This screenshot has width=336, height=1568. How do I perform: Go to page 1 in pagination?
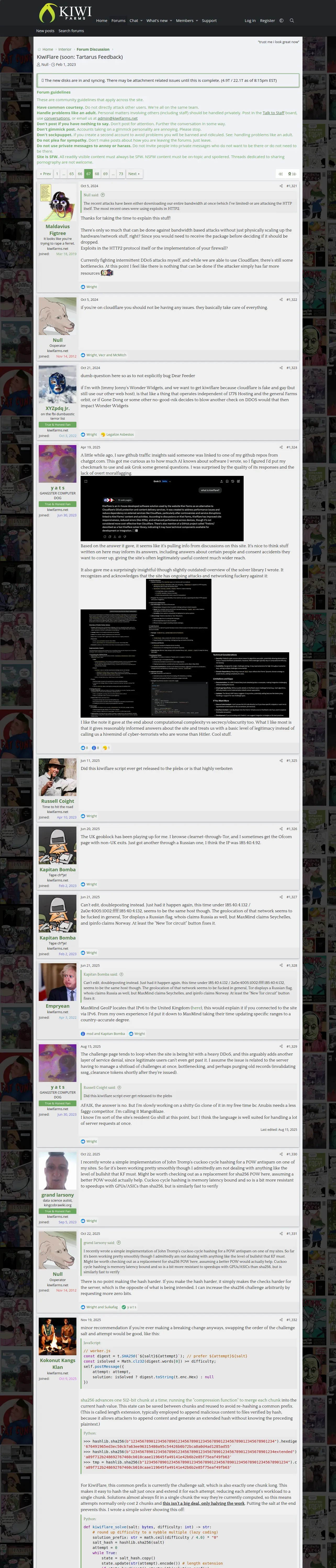point(57,174)
